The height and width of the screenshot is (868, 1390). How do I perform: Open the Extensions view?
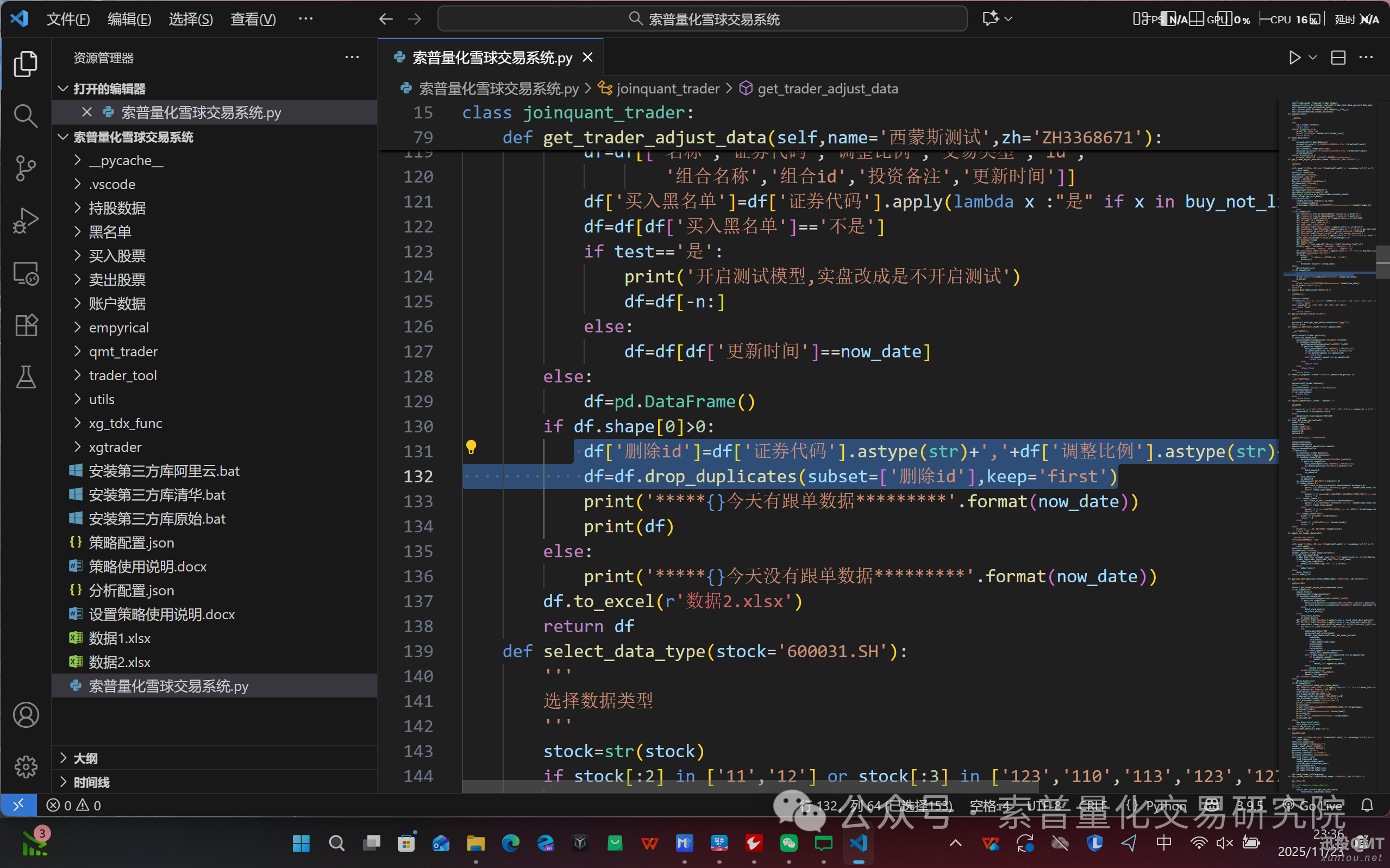click(25, 325)
